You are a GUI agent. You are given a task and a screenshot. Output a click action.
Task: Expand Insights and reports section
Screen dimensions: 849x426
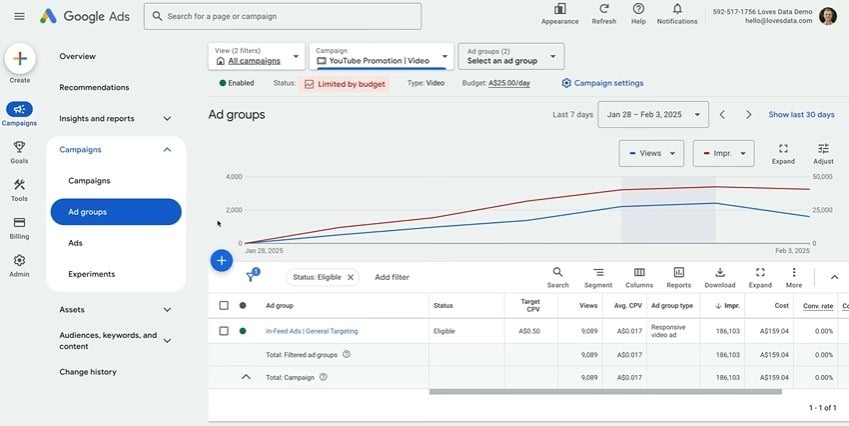(167, 119)
